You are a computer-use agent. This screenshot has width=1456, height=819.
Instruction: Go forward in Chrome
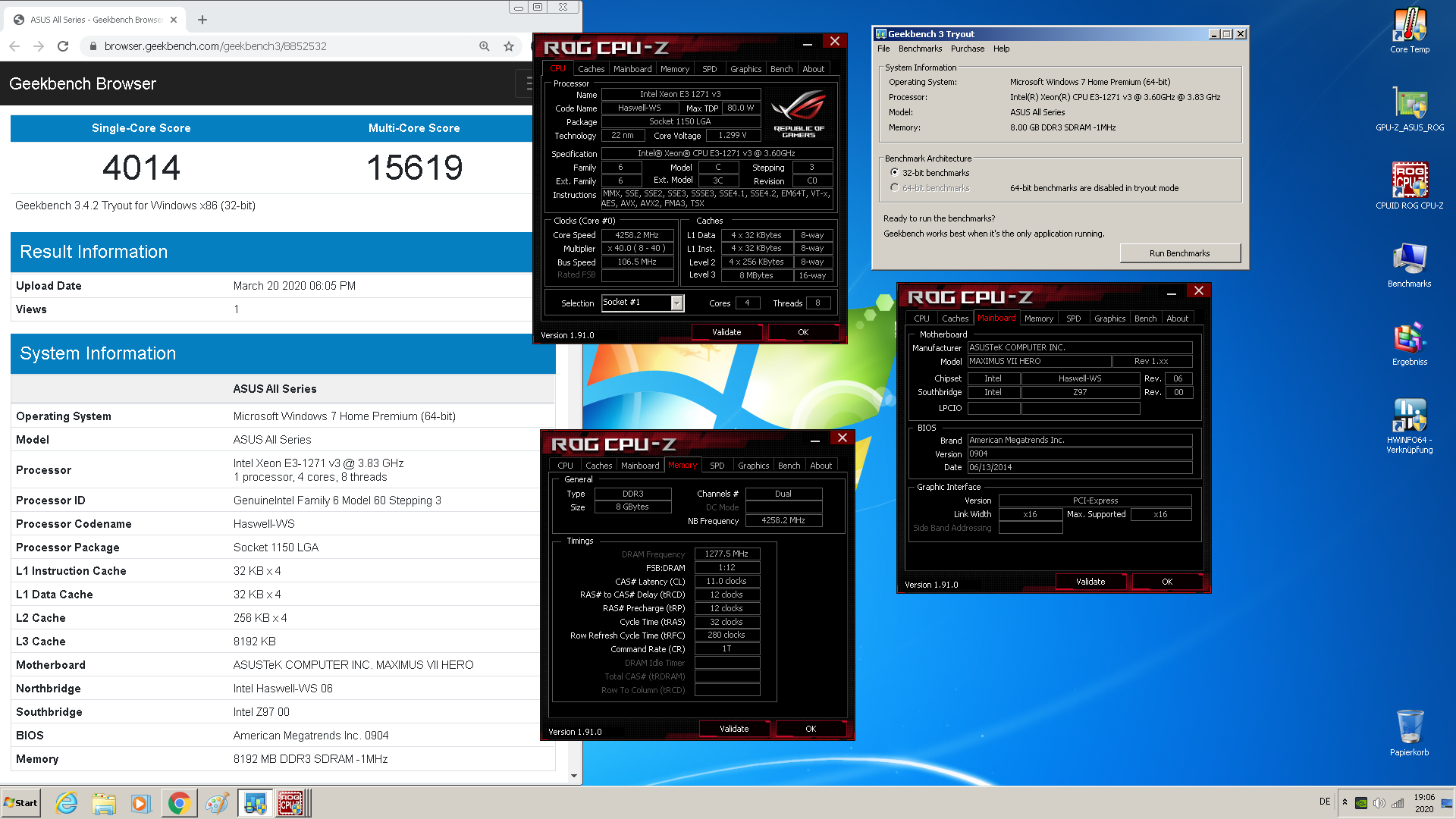point(39,46)
